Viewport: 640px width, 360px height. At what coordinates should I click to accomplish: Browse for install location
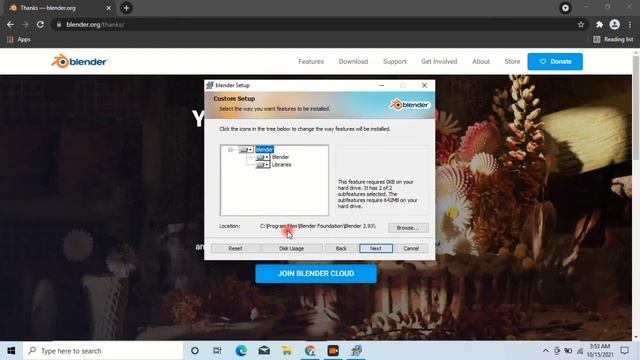(x=408, y=228)
